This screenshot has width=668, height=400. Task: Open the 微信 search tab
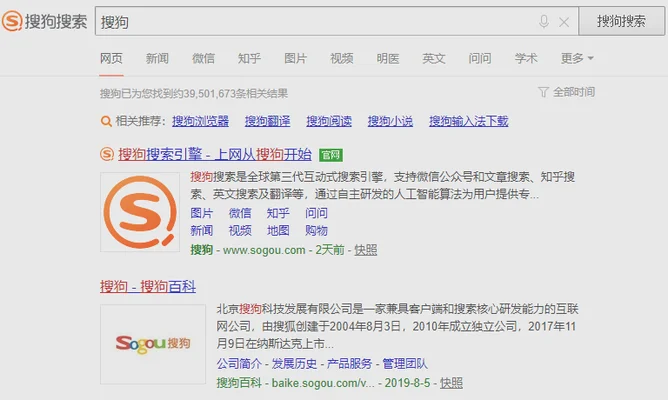[x=203, y=58]
